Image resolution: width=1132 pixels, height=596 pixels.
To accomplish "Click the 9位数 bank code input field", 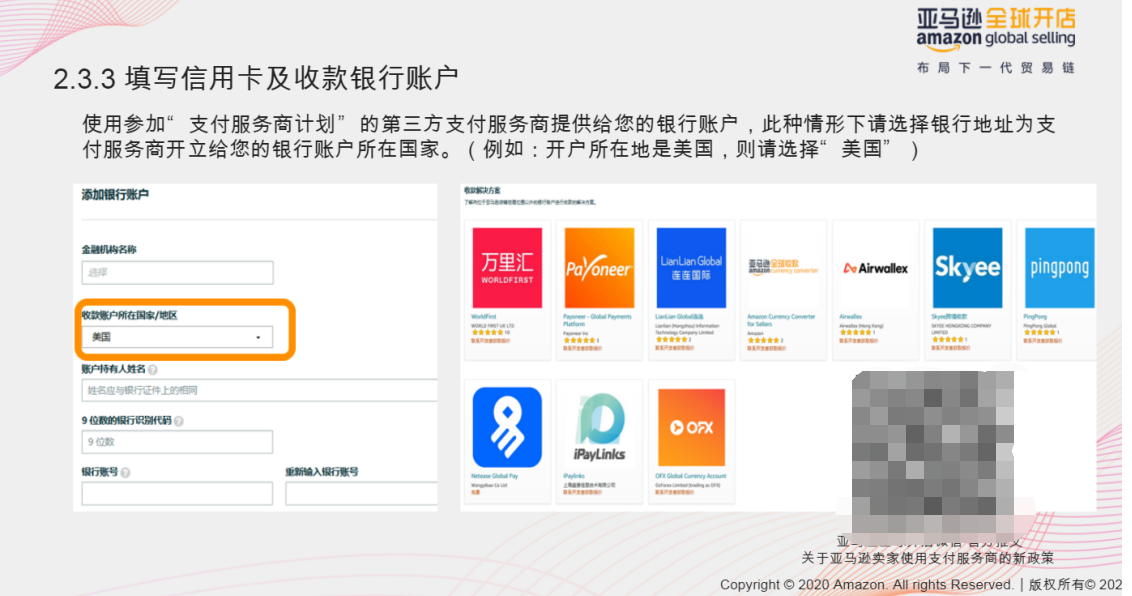I will (x=177, y=441).
